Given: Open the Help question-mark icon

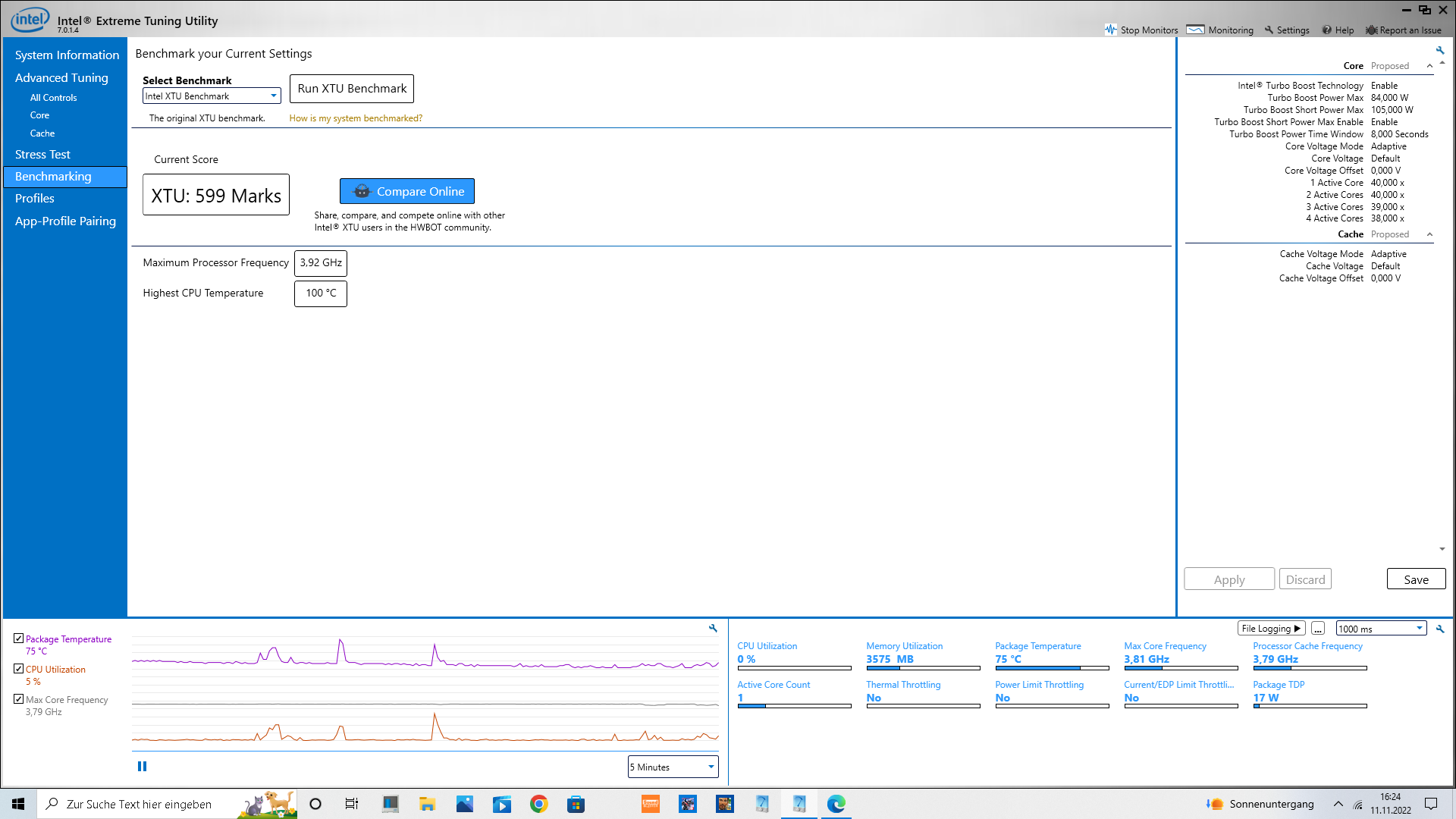Looking at the screenshot, I should (1326, 30).
